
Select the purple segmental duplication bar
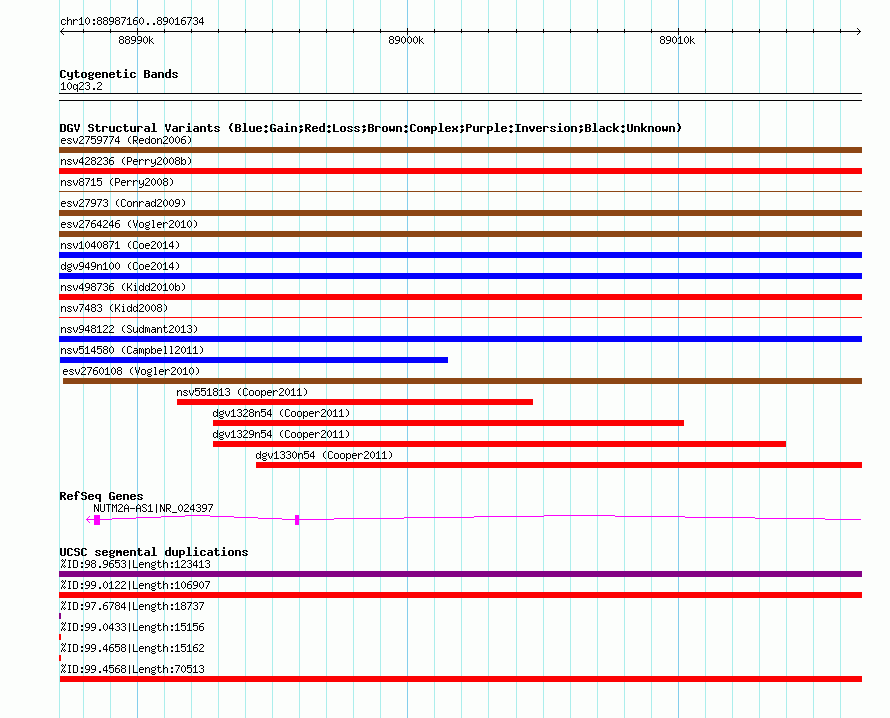(460, 574)
